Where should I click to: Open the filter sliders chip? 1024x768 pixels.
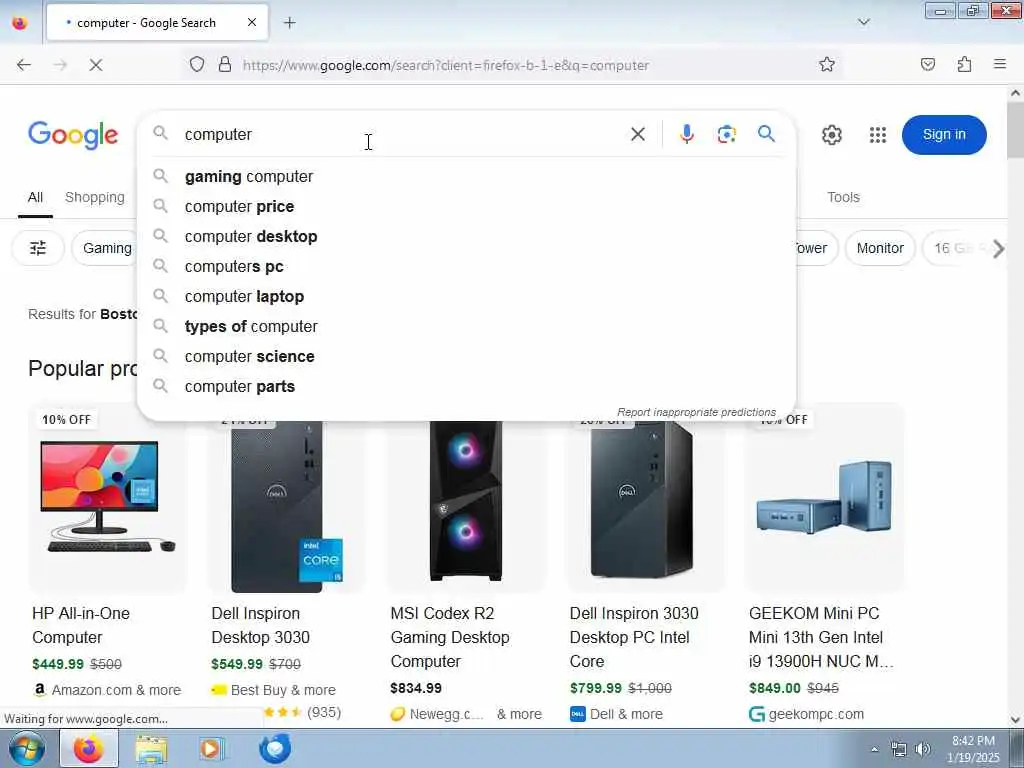(38, 248)
